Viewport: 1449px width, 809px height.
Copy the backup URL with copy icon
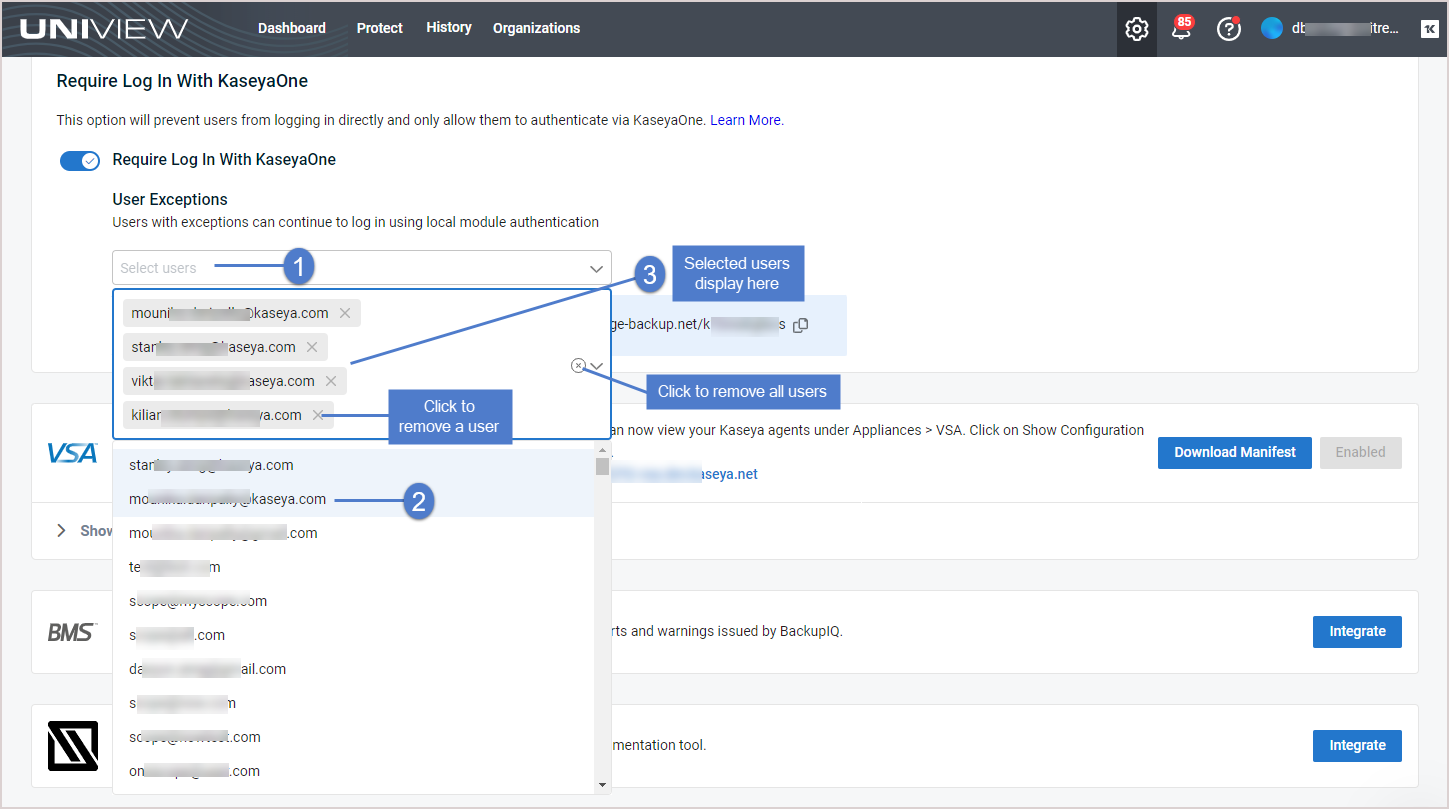coord(800,325)
